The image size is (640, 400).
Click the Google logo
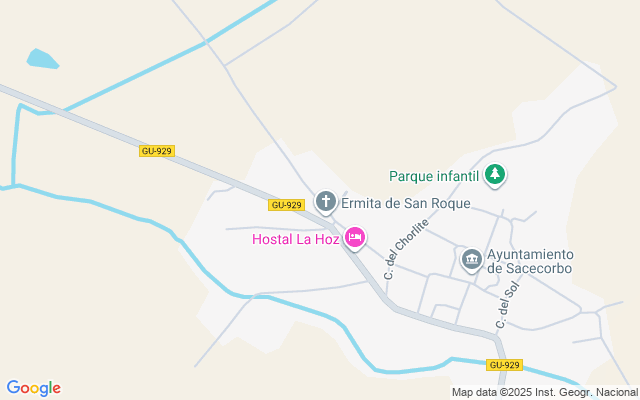click(33, 388)
